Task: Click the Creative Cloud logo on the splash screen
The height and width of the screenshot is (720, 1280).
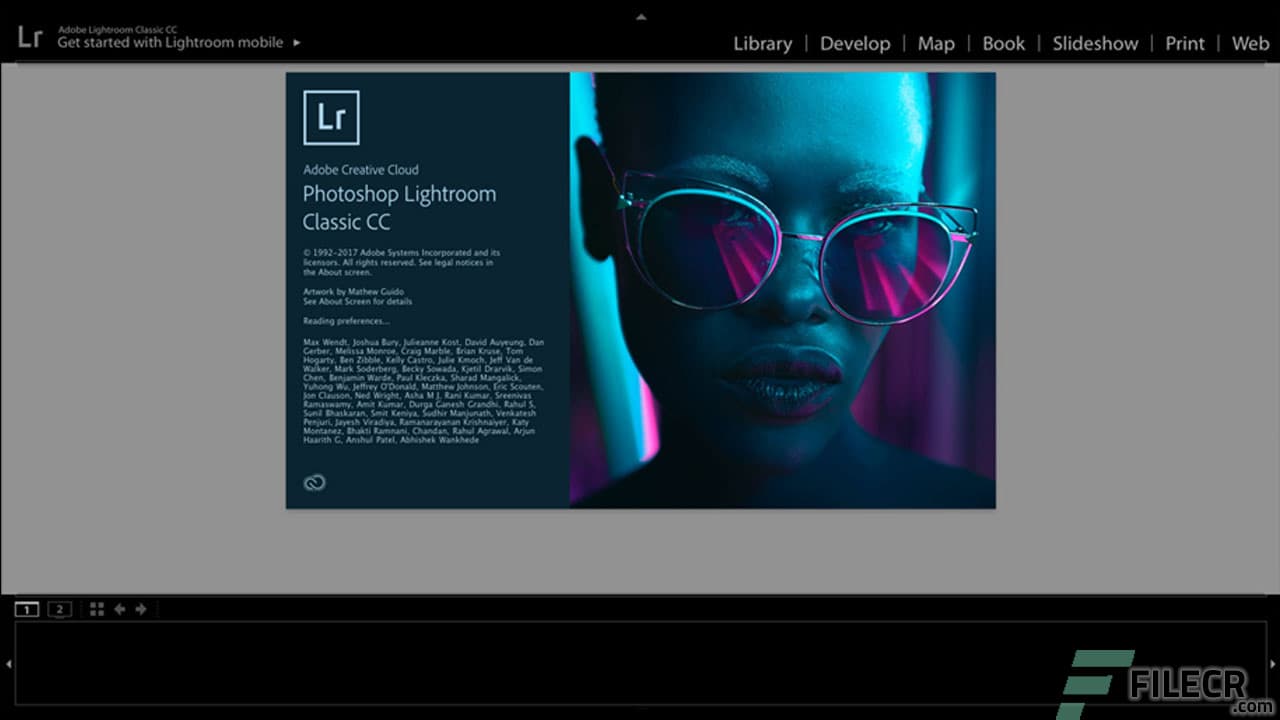Action: [313, 481]
